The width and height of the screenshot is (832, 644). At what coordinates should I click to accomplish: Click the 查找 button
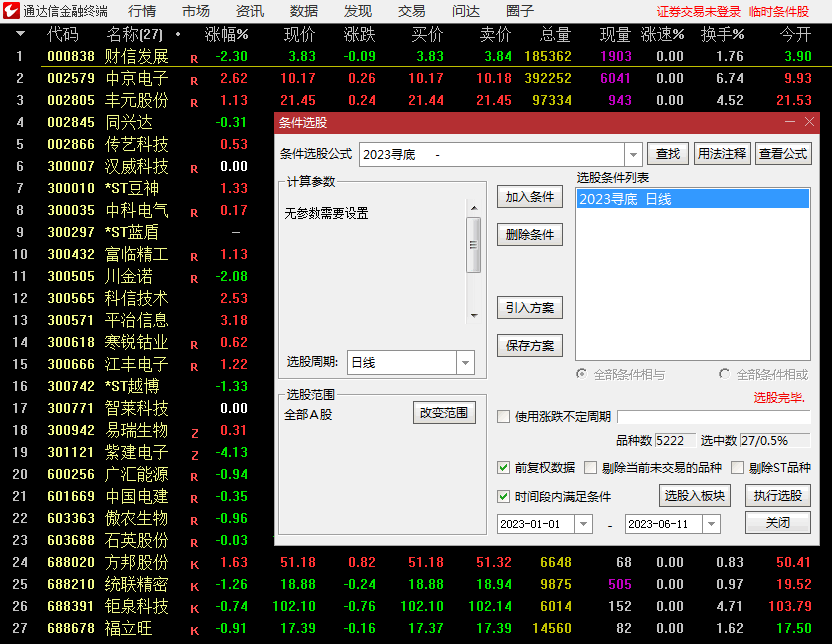668,154
